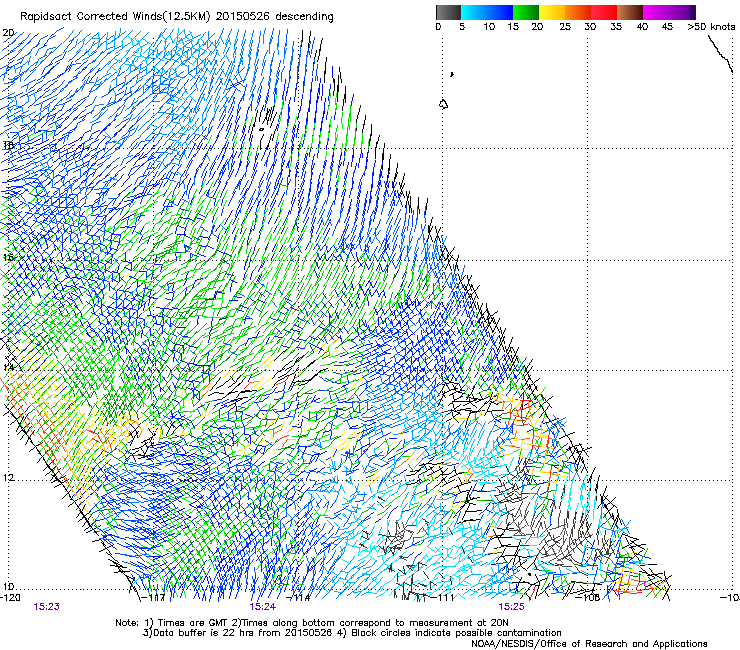Click the '-117' longitude label
The image size is (740, 650).
click(x=153, y=598)
